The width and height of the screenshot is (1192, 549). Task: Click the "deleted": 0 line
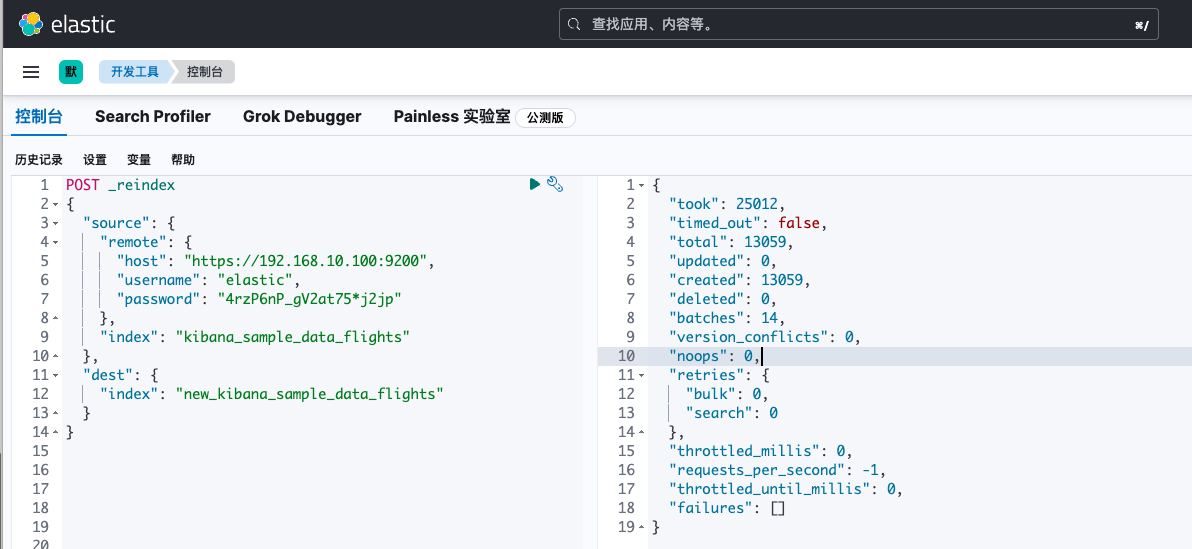[x=722, y=299]
